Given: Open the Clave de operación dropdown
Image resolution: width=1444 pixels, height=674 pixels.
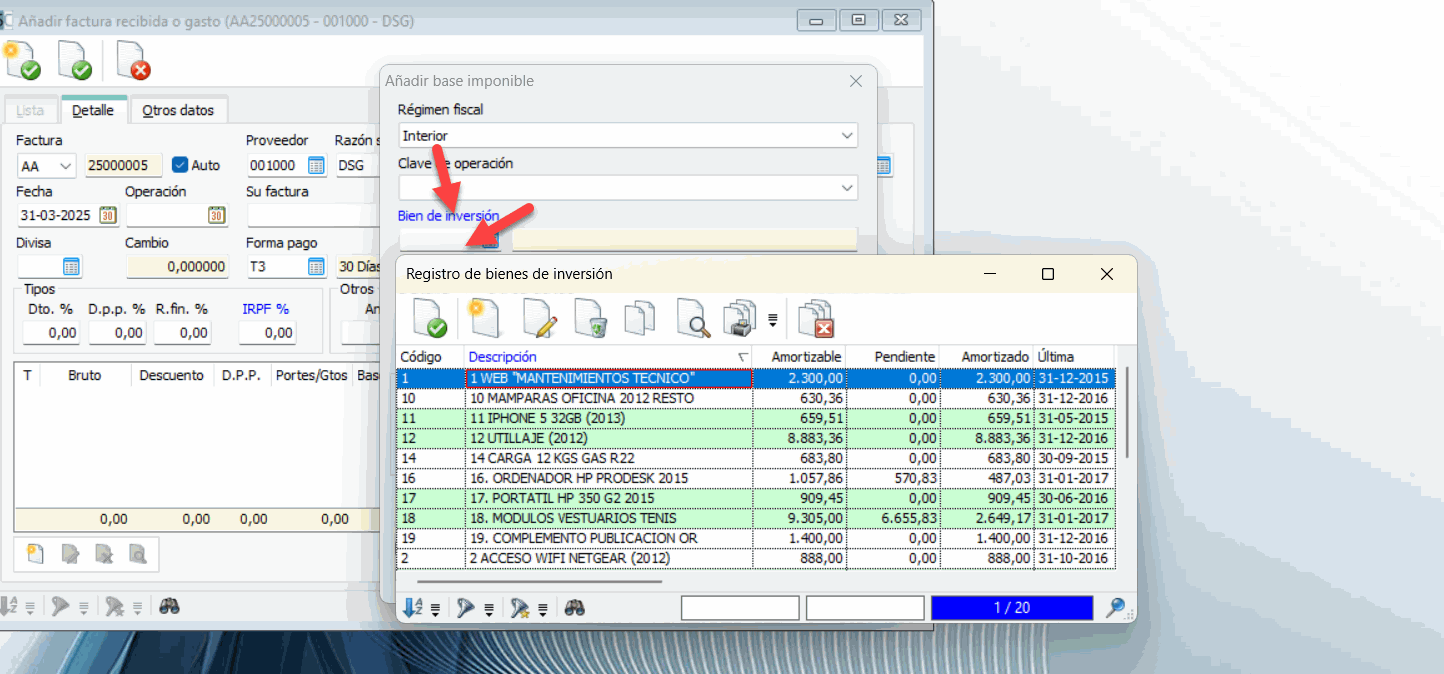Looking at the screenshot, I should pos(847,187).
